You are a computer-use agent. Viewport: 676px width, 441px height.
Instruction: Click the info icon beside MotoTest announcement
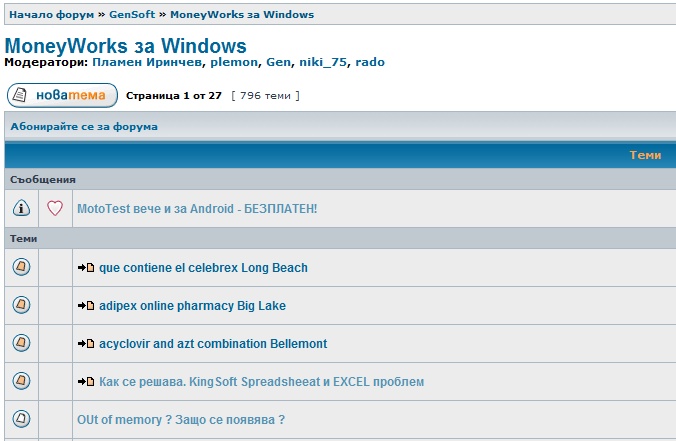[21, 208]
